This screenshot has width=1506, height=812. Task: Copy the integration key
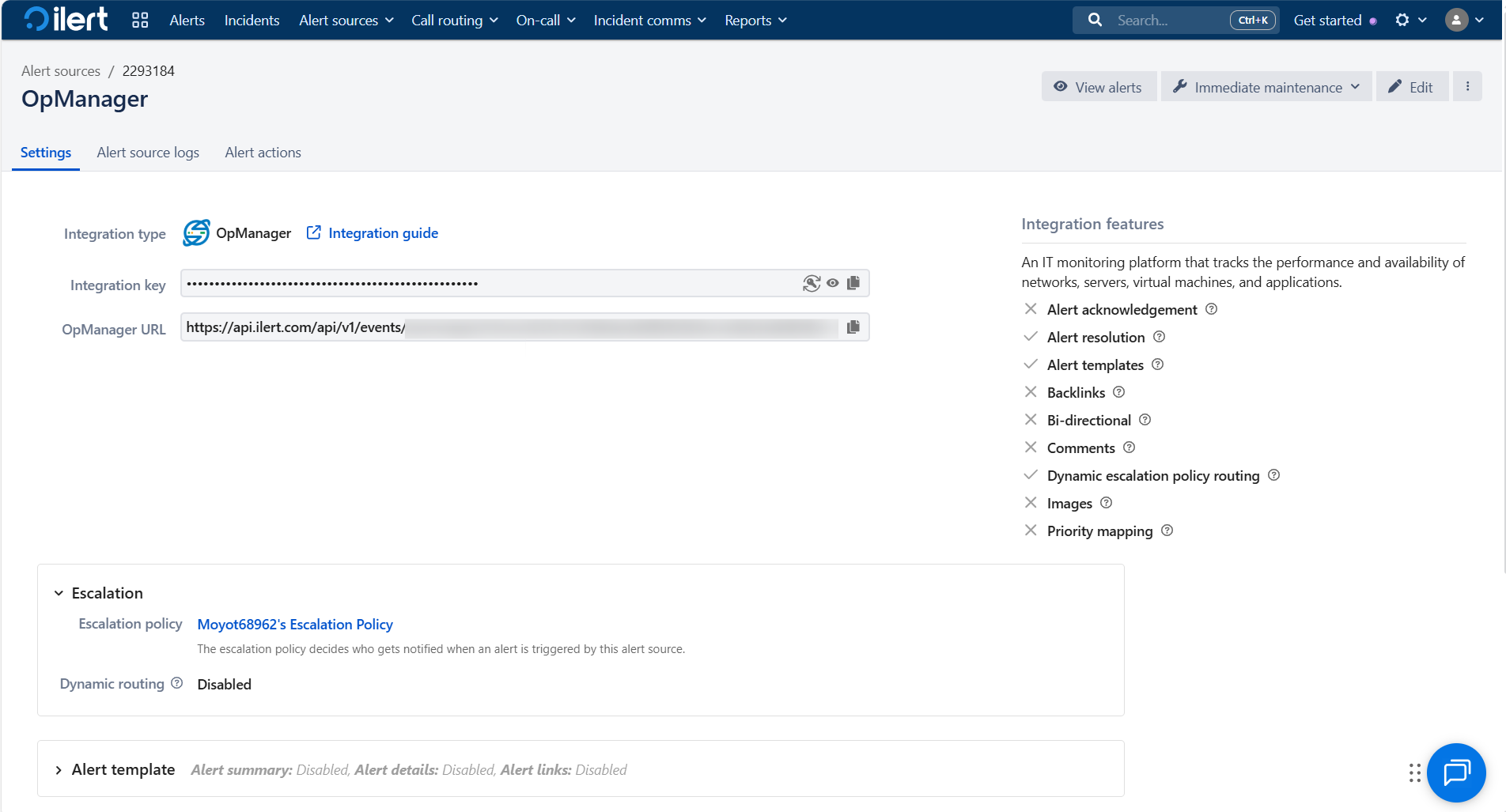click(x=853, y=283)
